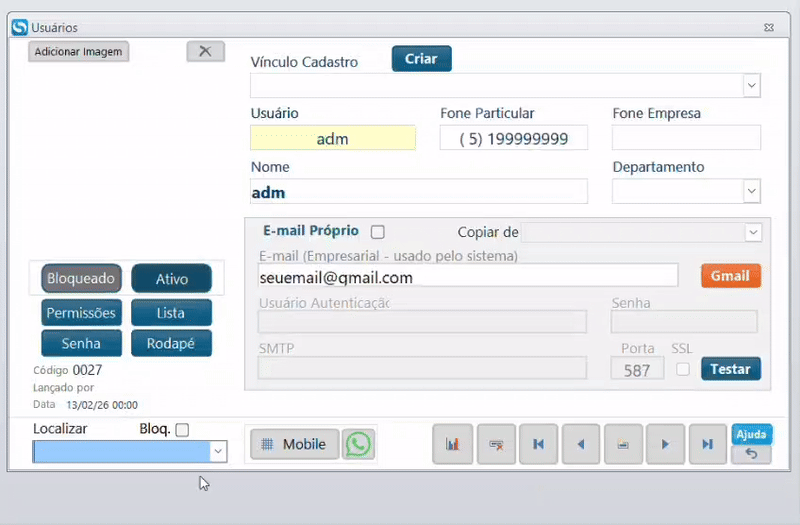Viewport: 800px width, 525px height.
Task: Expand the Vínculo Cadastro dropdown
Action: [752, 86]
